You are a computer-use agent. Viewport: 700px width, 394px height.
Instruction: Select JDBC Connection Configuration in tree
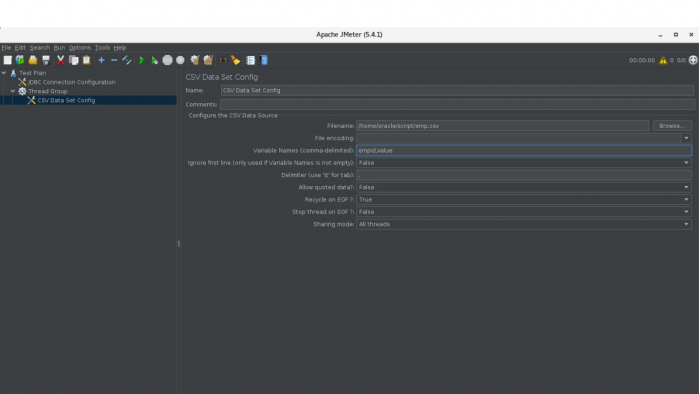coord(71,82)
